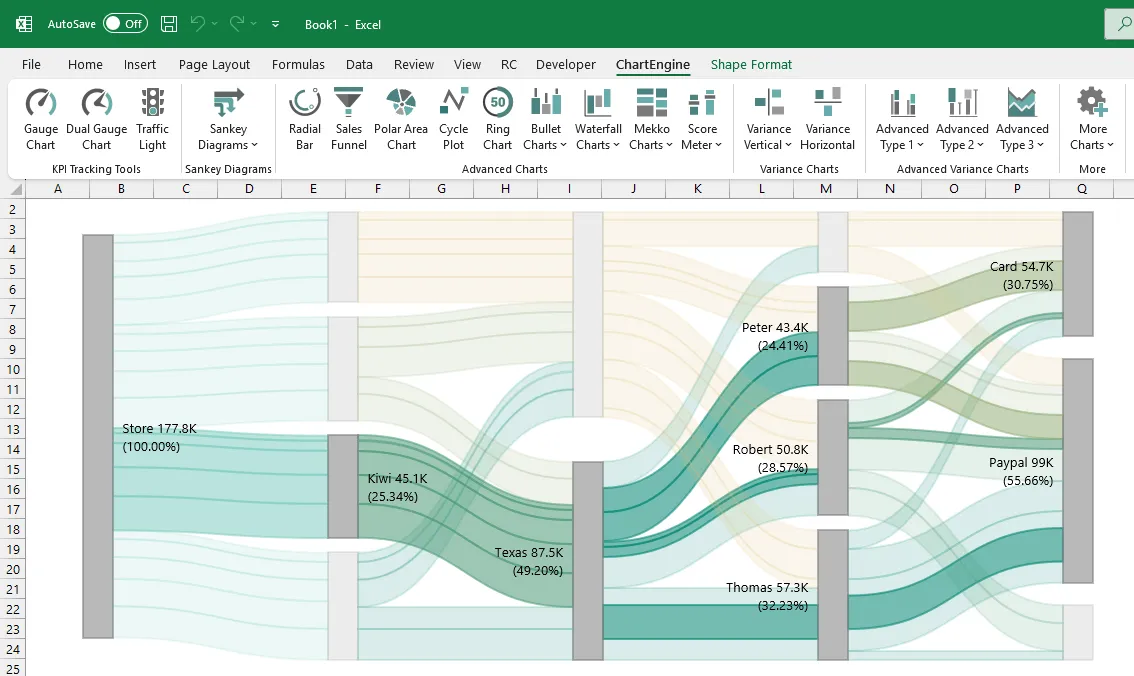Click the Radial Bar chart icon
The width and height of the screenshot is (1134, 676).
click(304, 117)
